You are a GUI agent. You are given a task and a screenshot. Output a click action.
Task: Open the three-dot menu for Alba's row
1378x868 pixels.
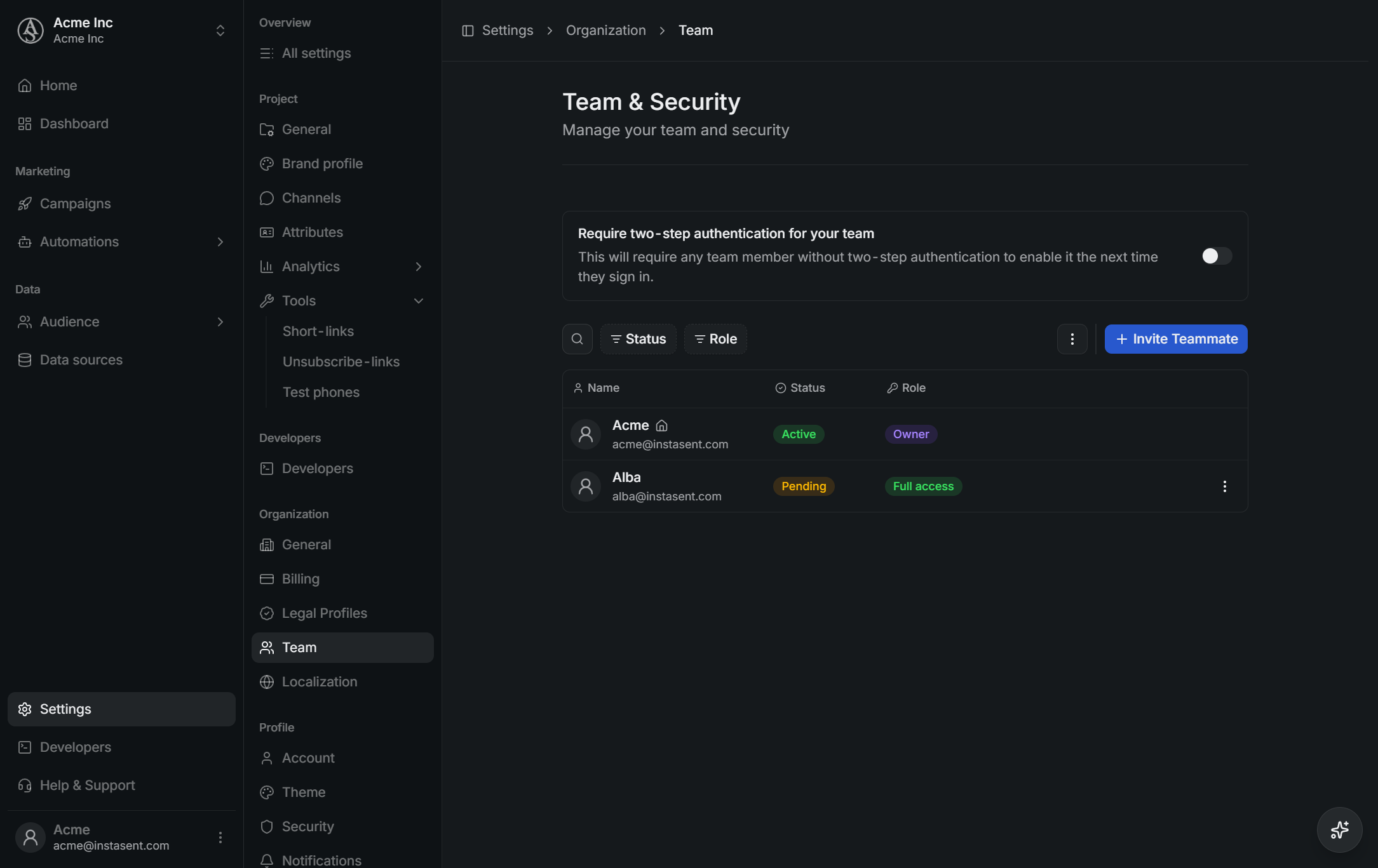pos(1224,486)
